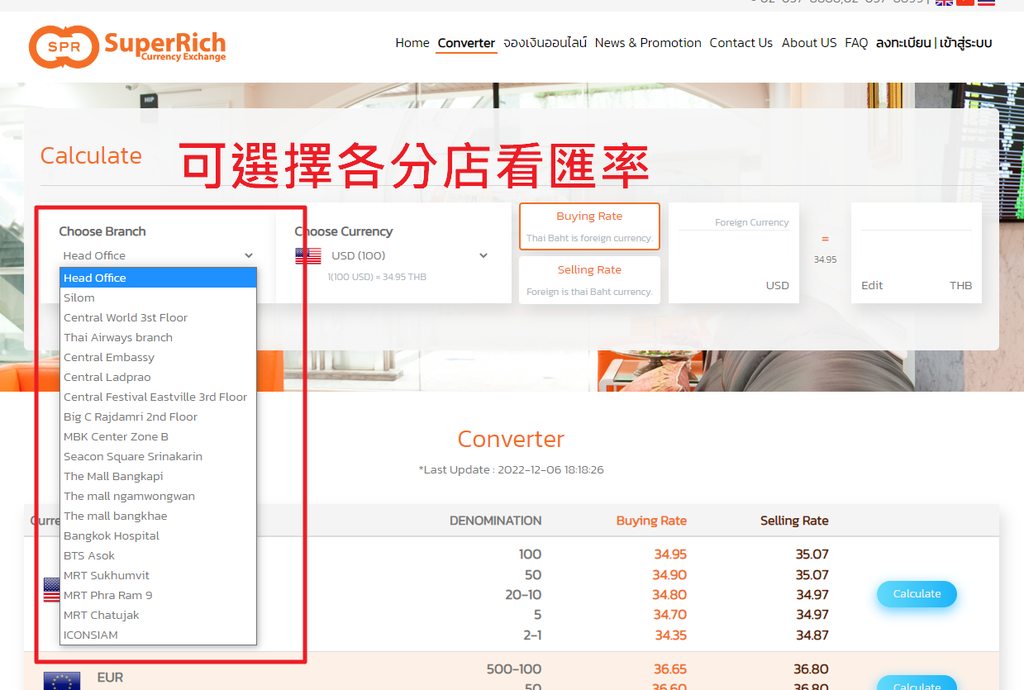This screenshot has height=690, width=1024.
Task: Click buying rate value 34.80
Action: (669, 595)
